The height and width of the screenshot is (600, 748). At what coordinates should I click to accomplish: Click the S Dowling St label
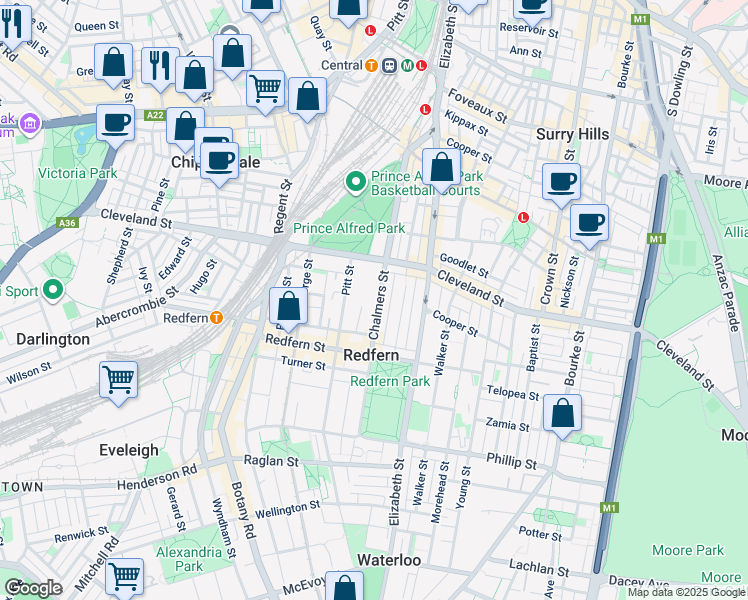pyautogui.click(x=680, y=82)
